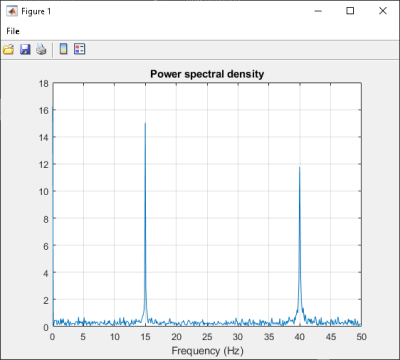Click the Figure 1 window title
The width and height of the screenshot is (400, 360).
tap(36, 11)
